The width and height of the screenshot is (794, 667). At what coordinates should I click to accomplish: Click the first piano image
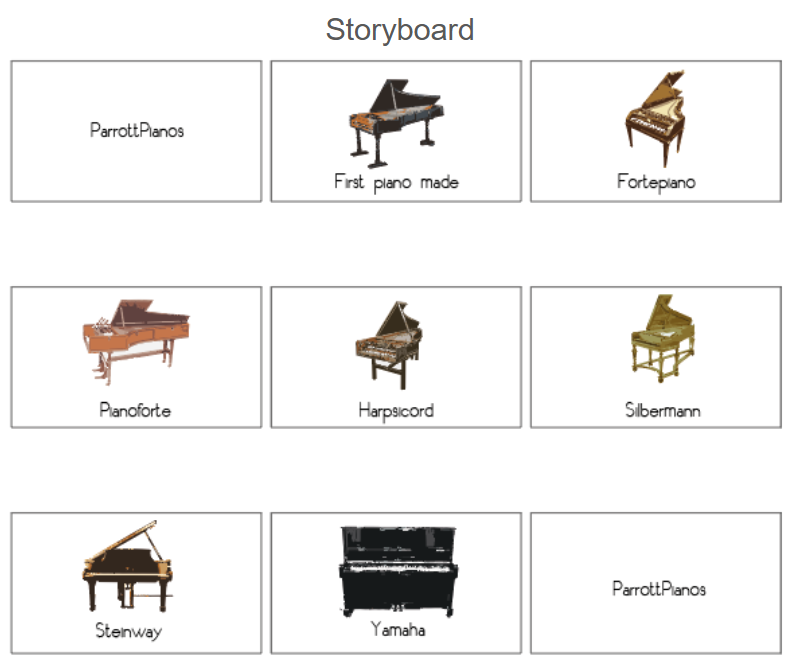point(396,123)
